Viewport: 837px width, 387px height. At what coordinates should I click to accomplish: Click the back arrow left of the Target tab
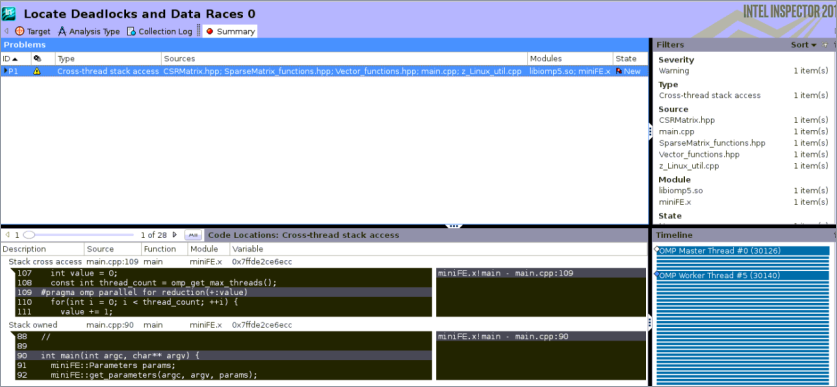click(x=6, y=31)
